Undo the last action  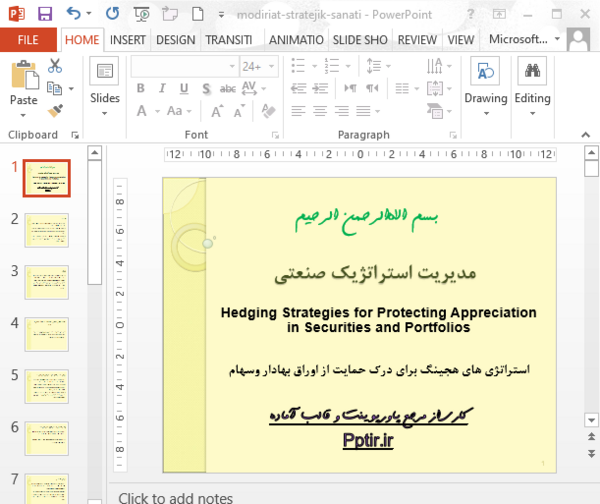click(73, 14)
